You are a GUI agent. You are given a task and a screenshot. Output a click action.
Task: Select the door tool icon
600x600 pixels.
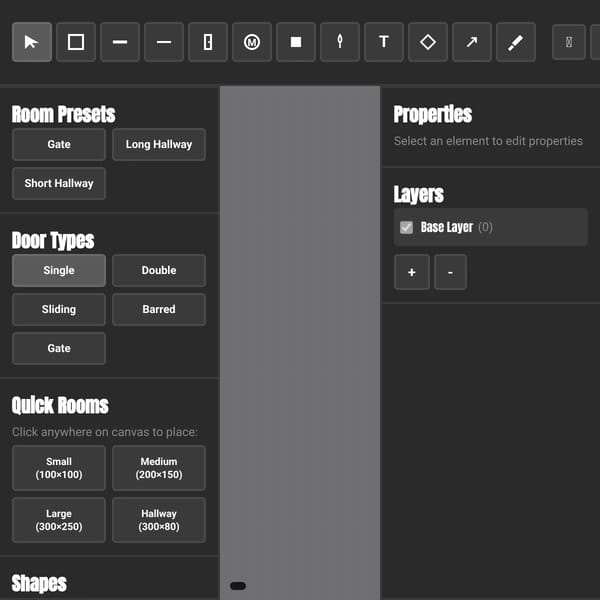pos(208,42)
